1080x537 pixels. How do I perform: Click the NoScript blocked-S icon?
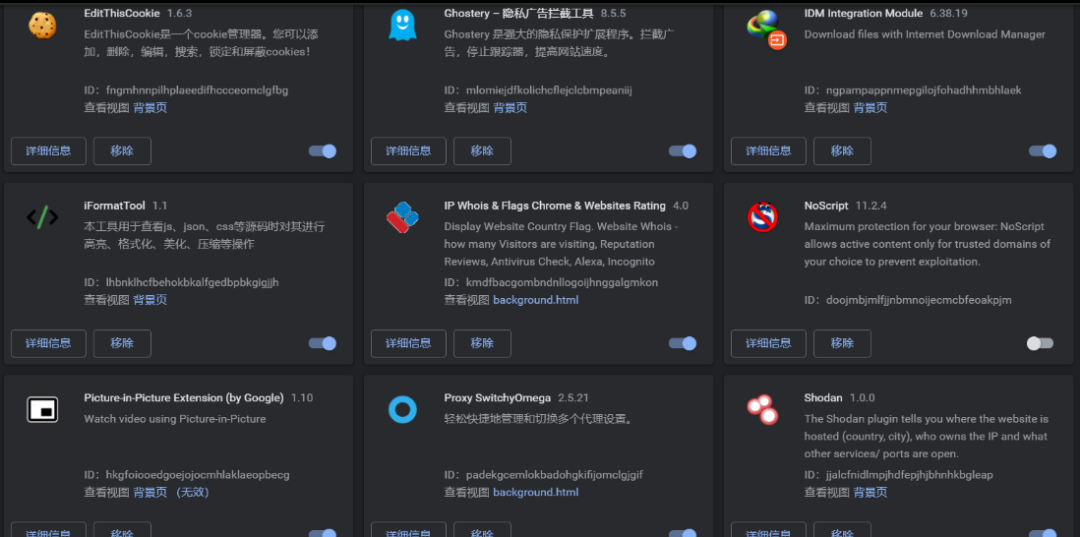762,218
